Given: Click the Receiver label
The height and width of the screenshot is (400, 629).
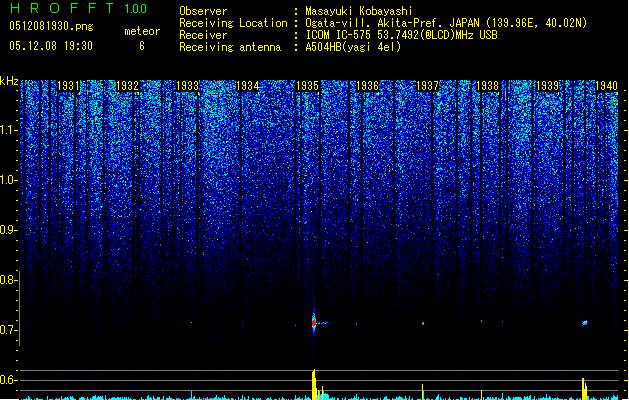Looking at the screenshot, I should (203, 35).
